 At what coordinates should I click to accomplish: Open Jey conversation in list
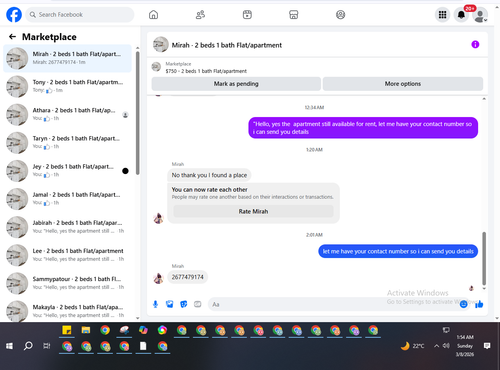[x=67, y=171]
